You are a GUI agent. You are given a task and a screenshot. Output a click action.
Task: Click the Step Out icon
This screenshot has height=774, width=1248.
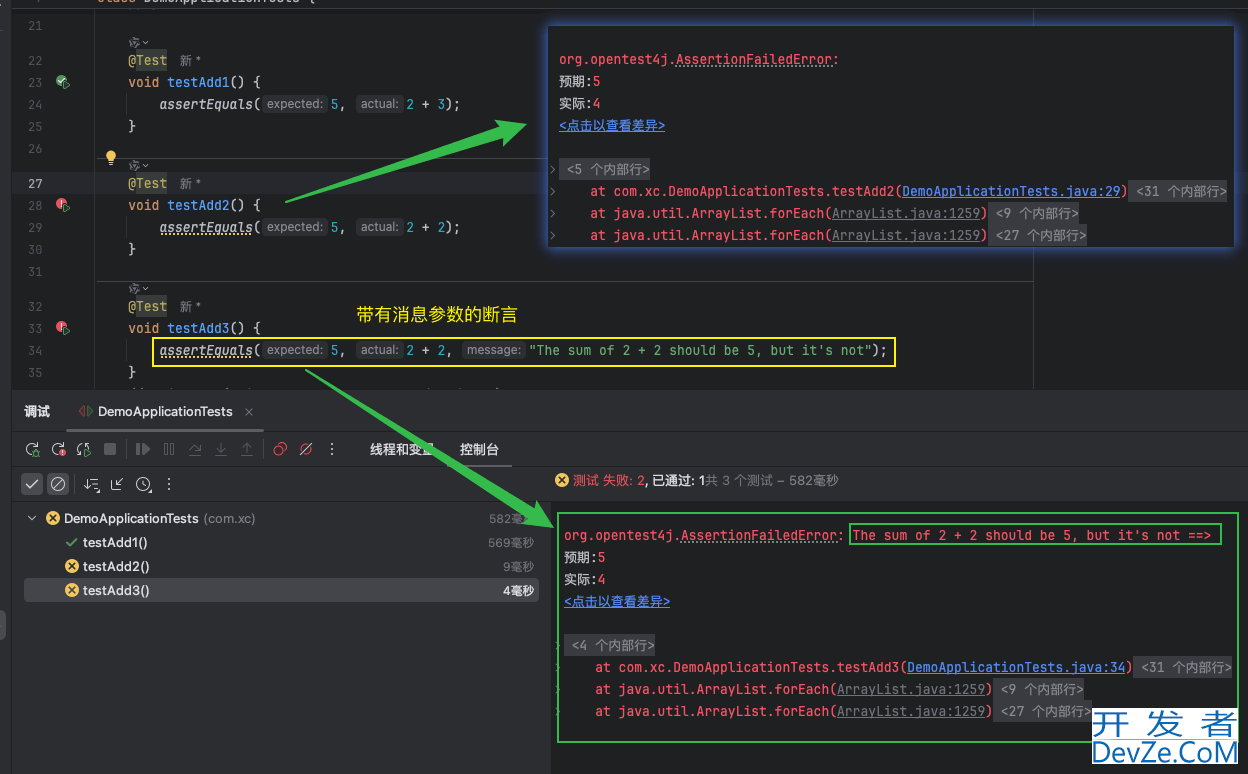click(247, 450)
